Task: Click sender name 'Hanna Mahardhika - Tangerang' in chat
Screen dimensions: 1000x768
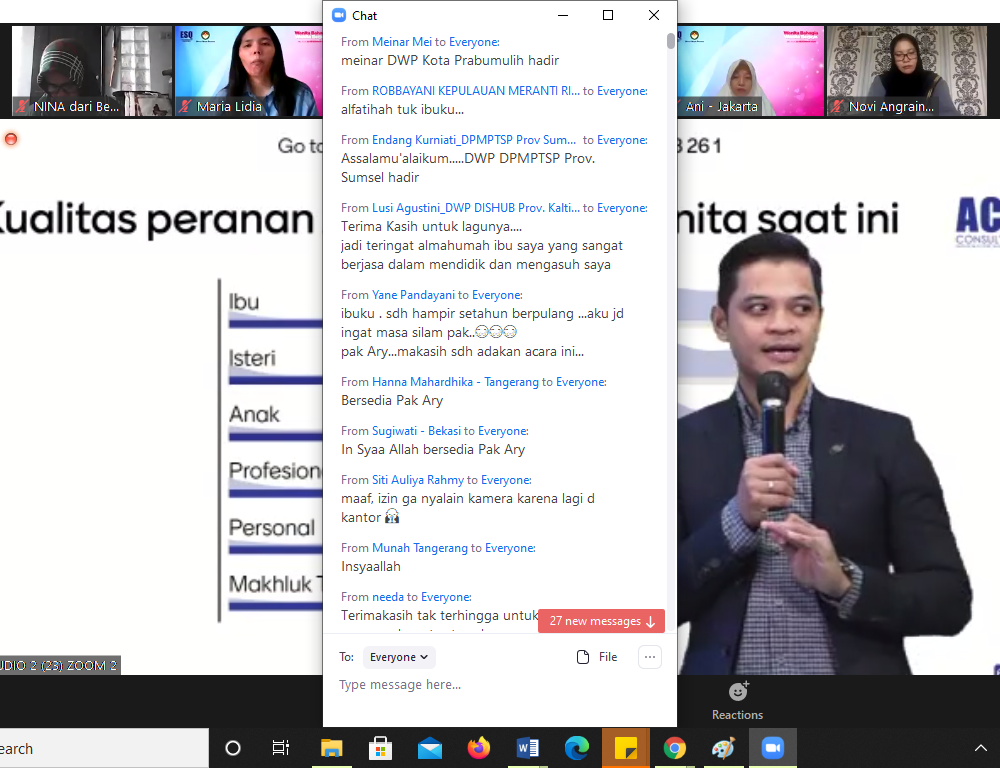Action: pos(455,382)
